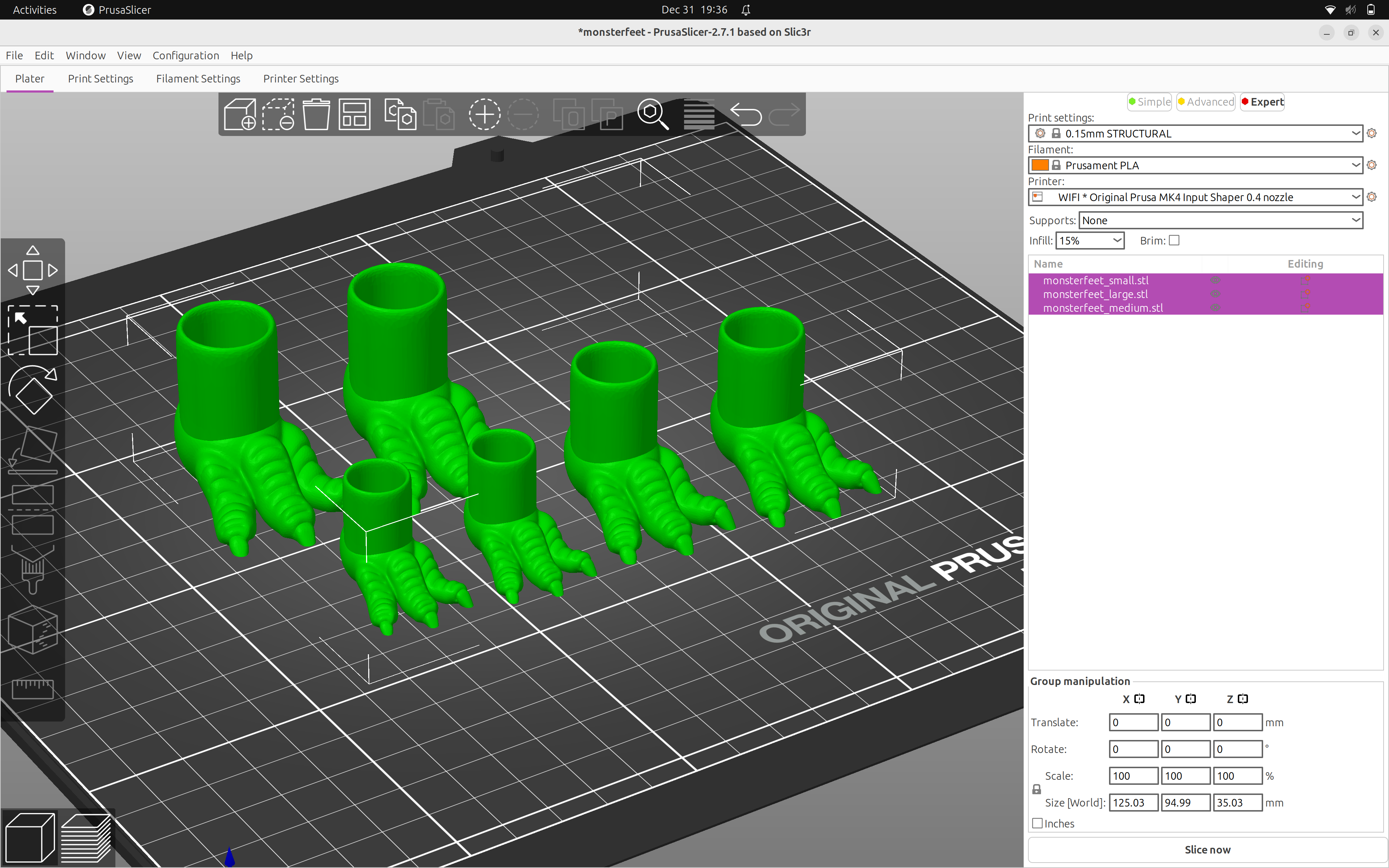Select the Scale gizmo tool
This screenshot has width=1389, height=868.
pos(33,331)
